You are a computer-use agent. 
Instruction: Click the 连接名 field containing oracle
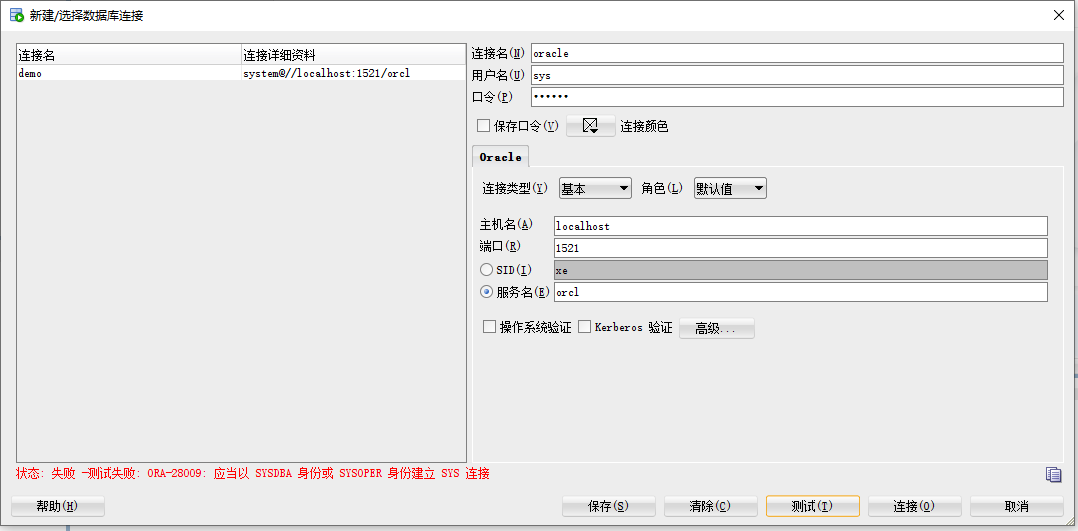797,53
